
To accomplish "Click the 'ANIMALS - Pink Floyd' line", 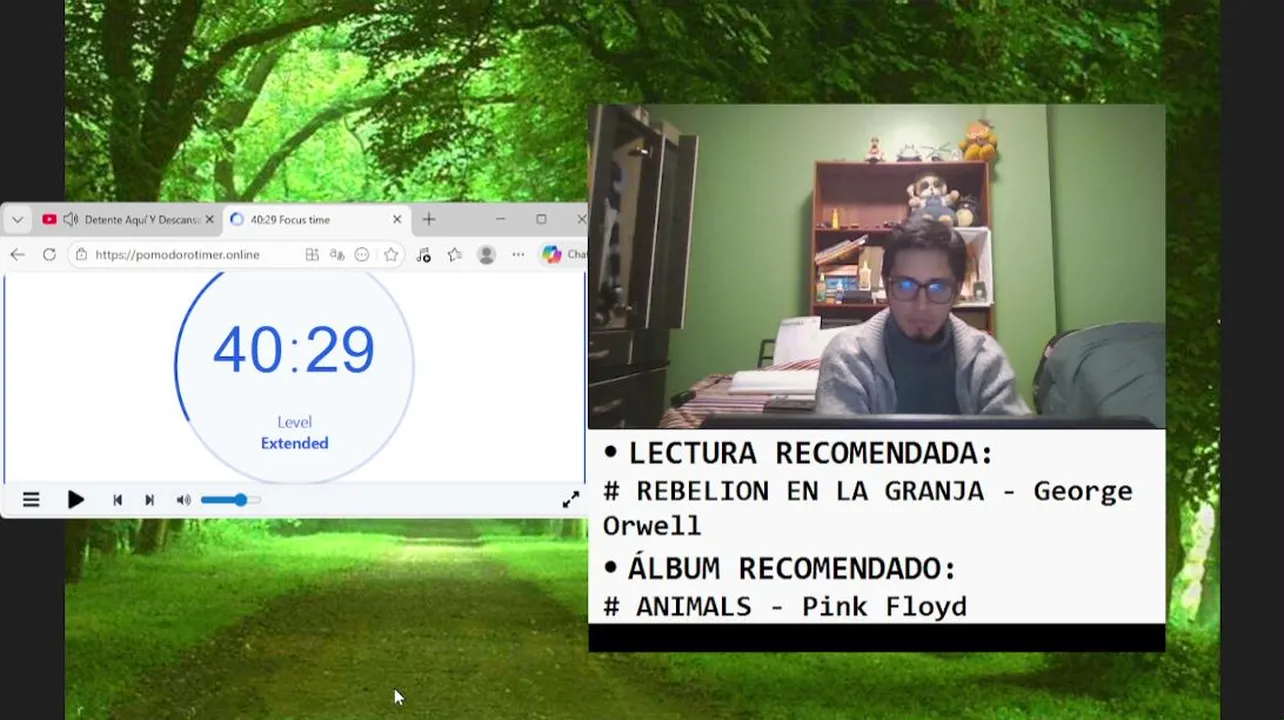I will click(785, 606).
